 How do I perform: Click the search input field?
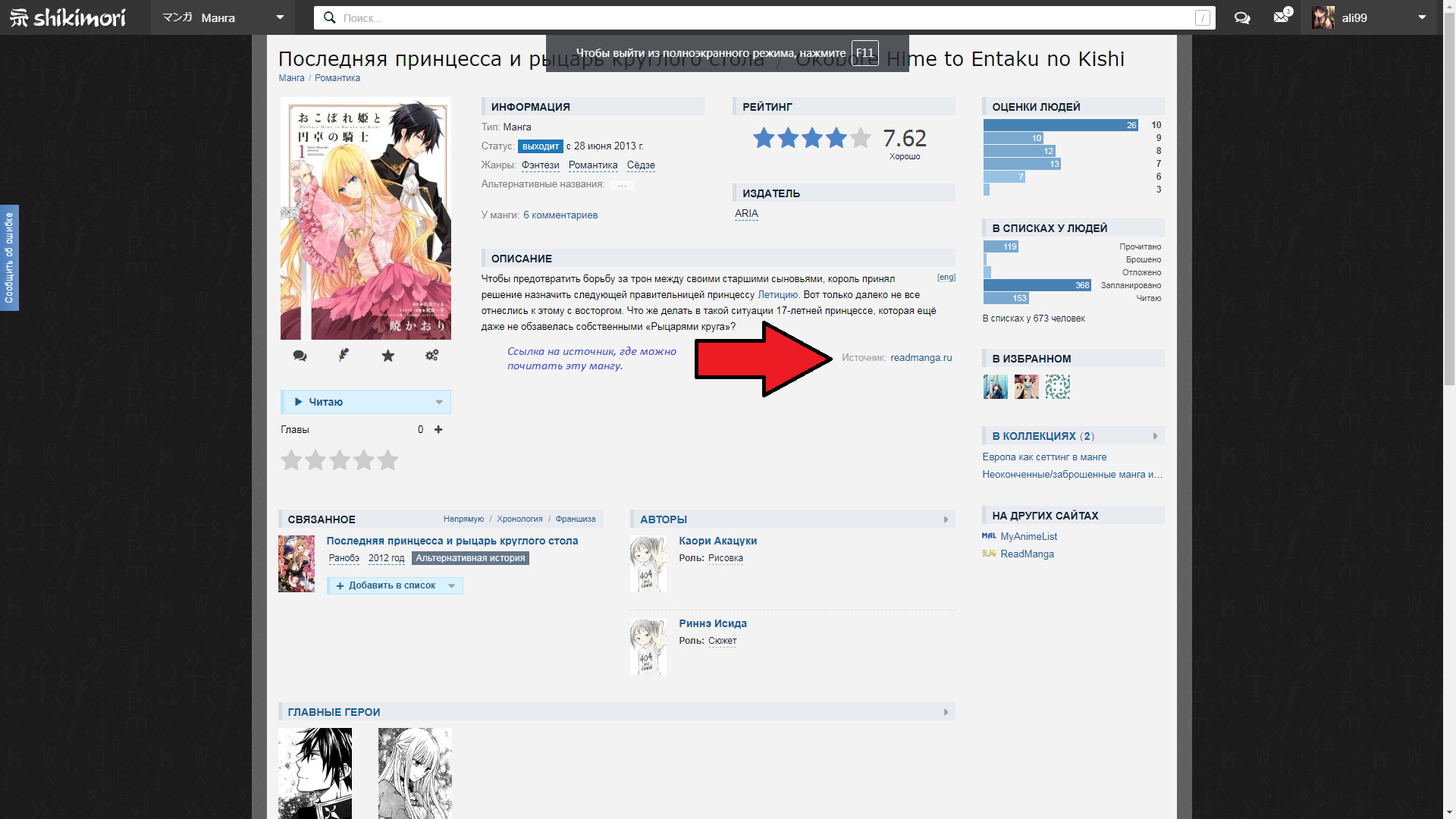pos(758,17)
